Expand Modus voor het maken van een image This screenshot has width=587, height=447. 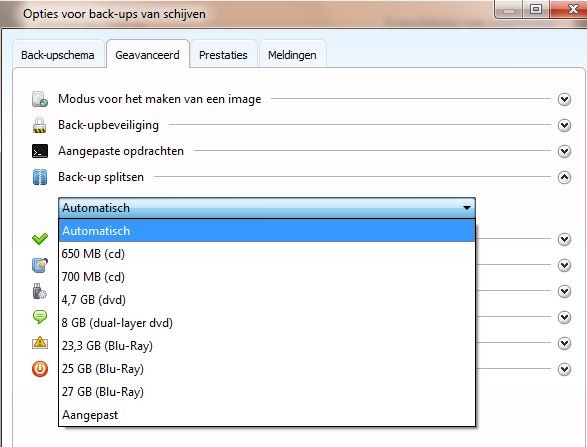click(564, 99)
